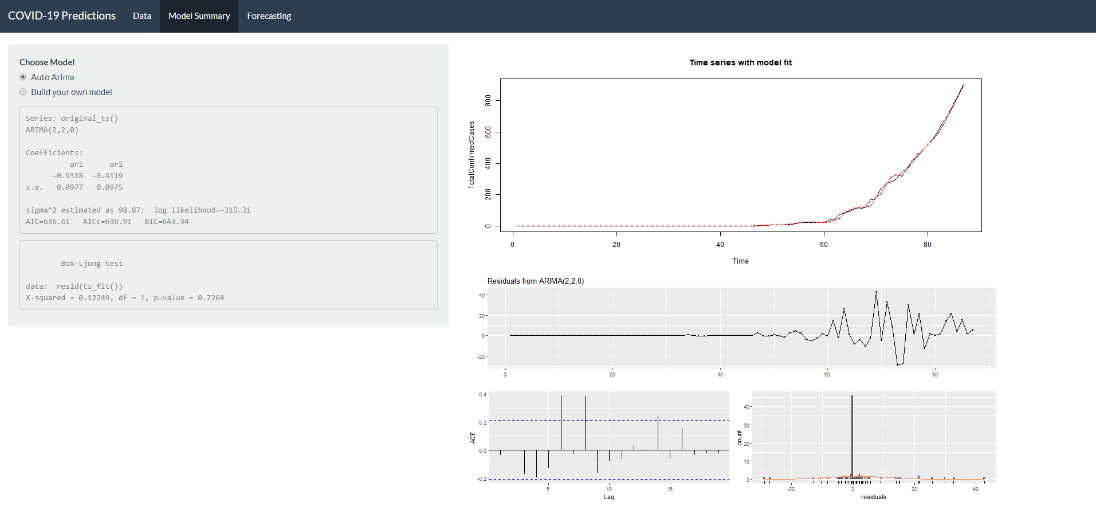Screen dimensions: 1096x510
Task: Click the 'Time series with model fit' heading
Action: 741,62
